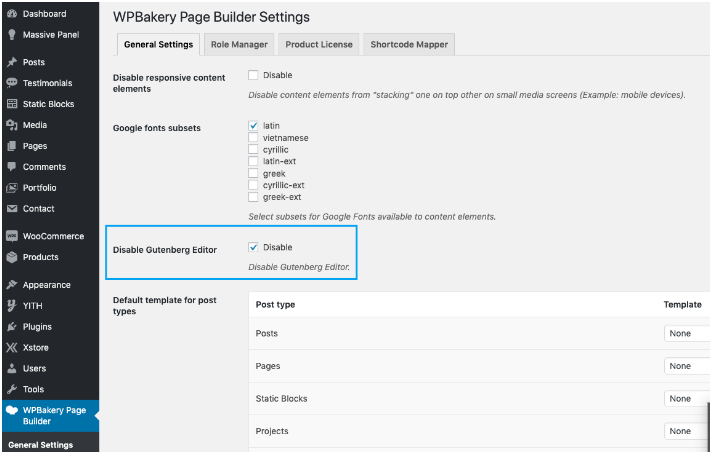Click the Appearance paintbrush icon

coord(12,285)
